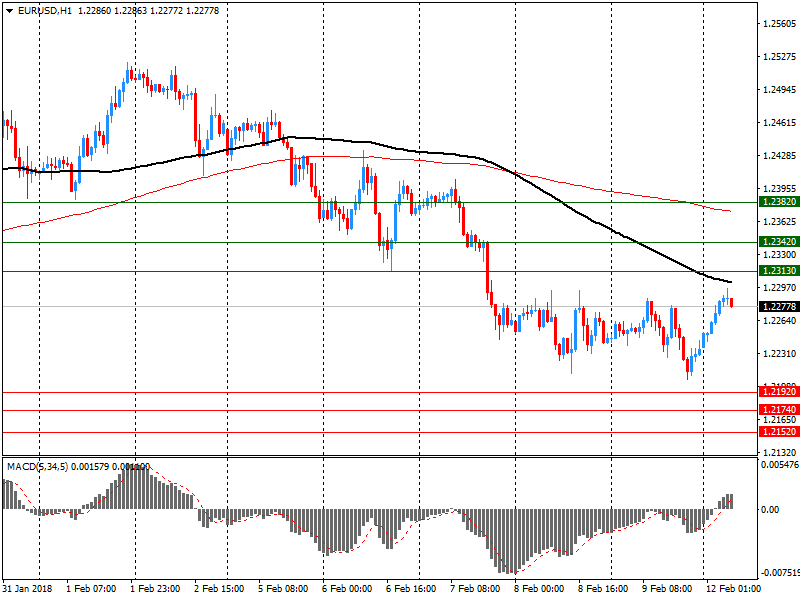Viewport: 800px width, 600px height.
Task: Click the -0.007515 value on MACD scale
Action: tap(777, 574)
